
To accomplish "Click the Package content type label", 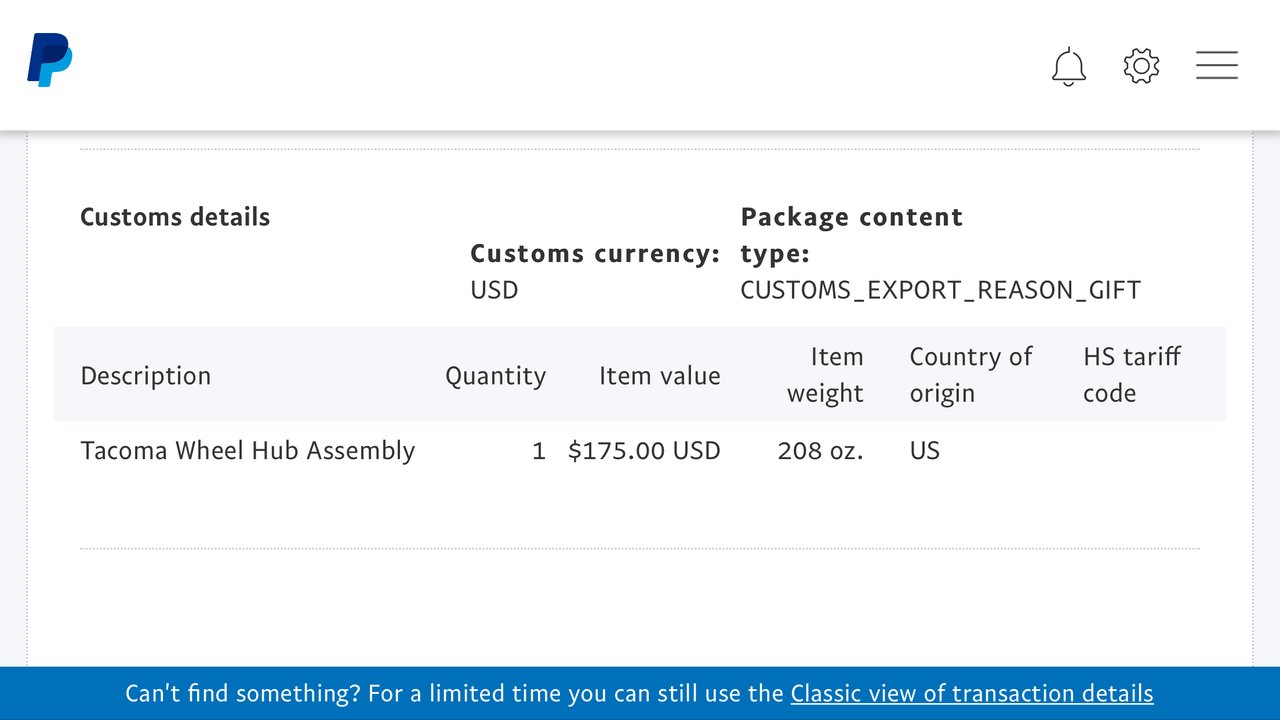I will (851, 235).
